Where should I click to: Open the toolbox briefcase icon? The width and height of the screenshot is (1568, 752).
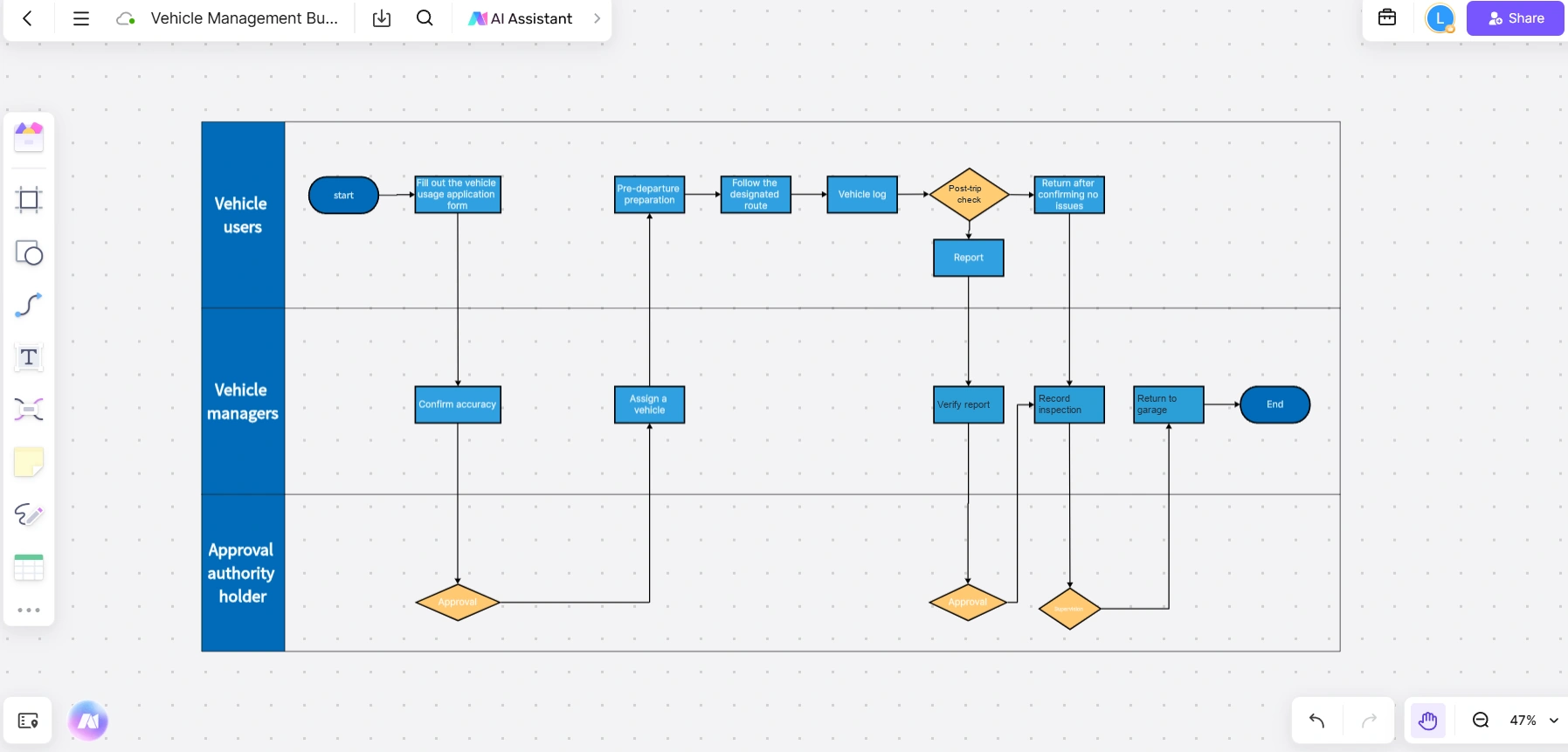coord(1387,17)
